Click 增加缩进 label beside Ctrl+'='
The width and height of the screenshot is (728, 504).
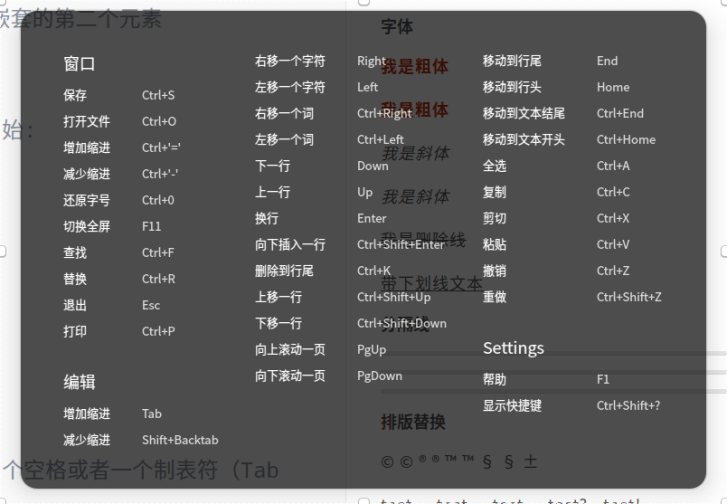pyautogui.click(x=87, y=148)
